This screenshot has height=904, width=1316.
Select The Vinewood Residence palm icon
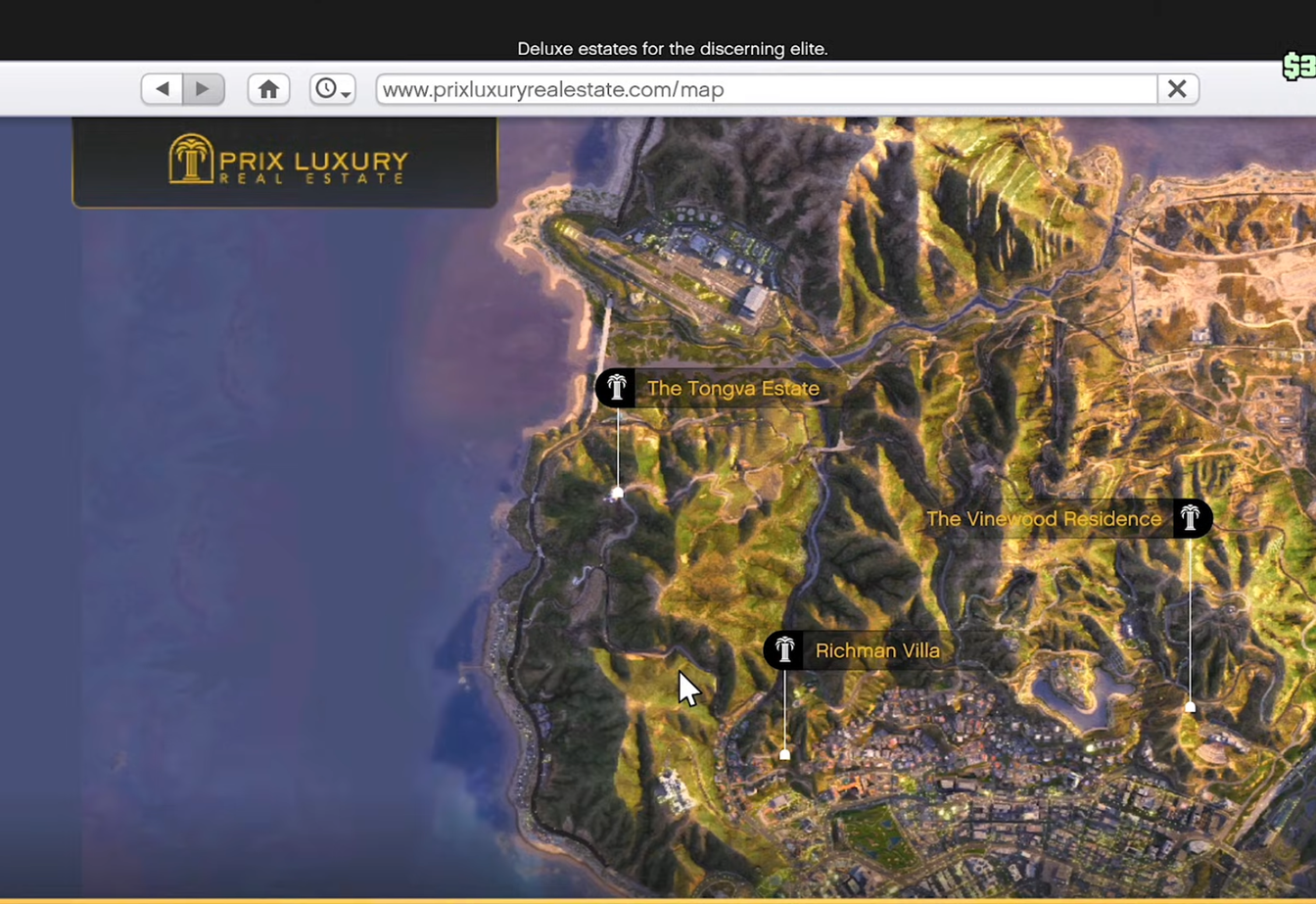pyautogui.click(x=1191, y=518)
